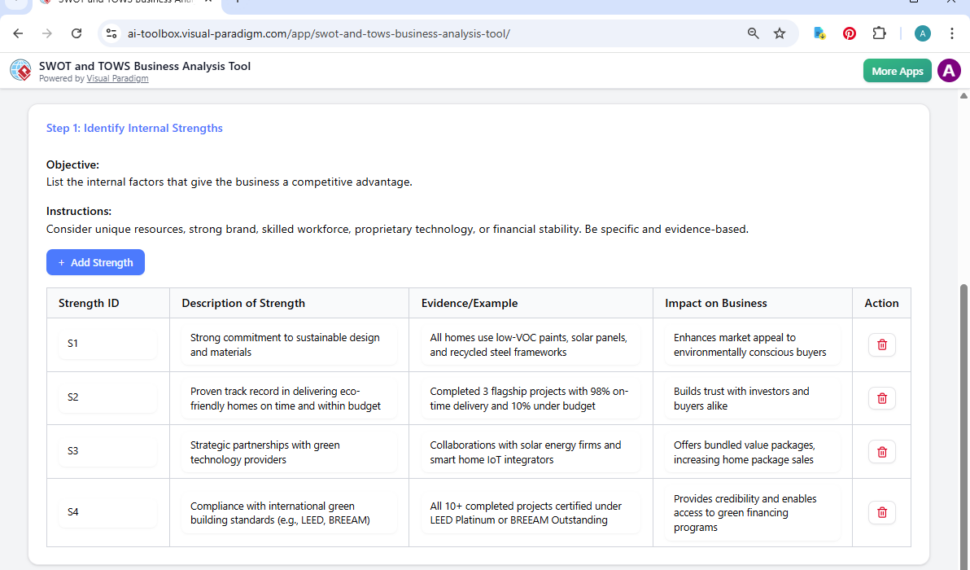The height and width of the screenshot is (570, 970).
Task: Remove the S4 row via trash icon
Action: click(x=881, y=513)
